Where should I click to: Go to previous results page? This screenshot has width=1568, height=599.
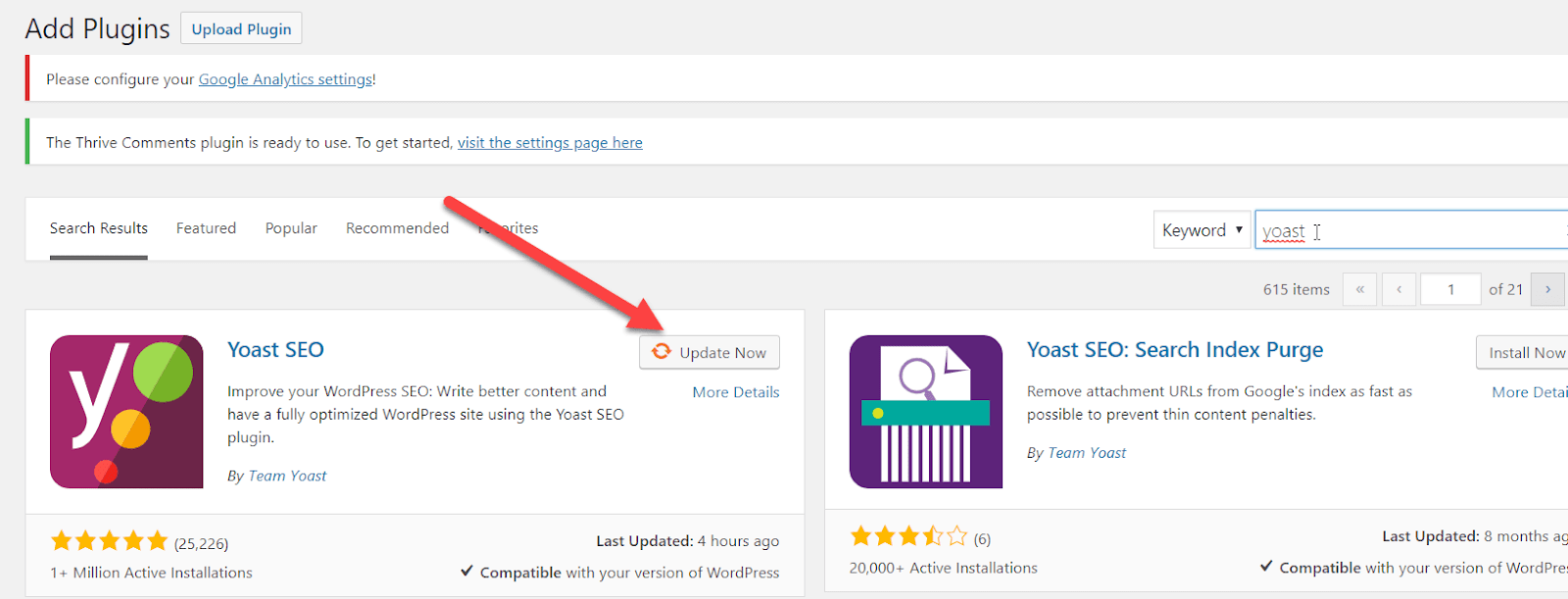click(x=1399, y=289)
